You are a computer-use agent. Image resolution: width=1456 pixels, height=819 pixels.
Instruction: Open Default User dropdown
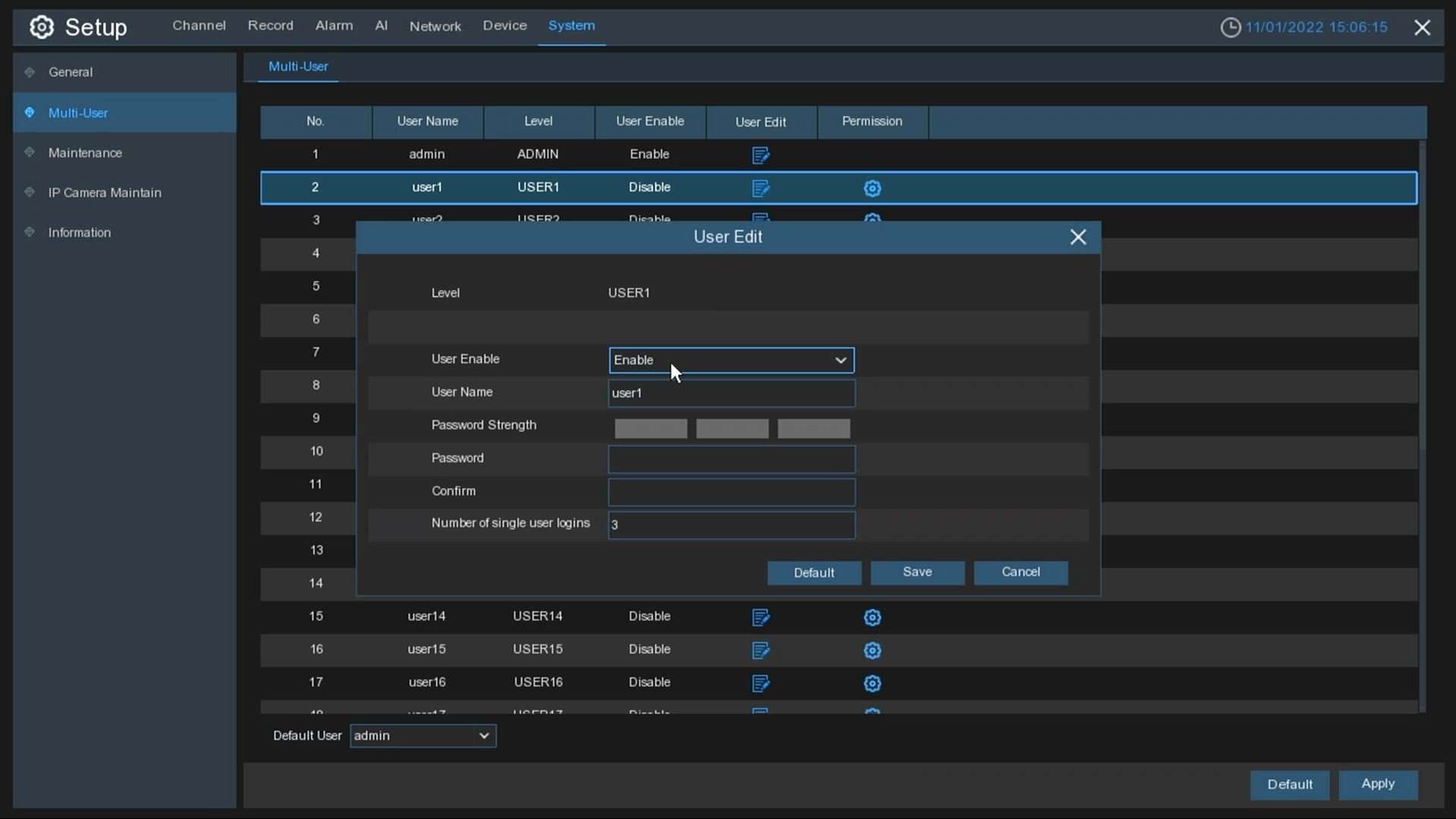click(x=422, y=736)
